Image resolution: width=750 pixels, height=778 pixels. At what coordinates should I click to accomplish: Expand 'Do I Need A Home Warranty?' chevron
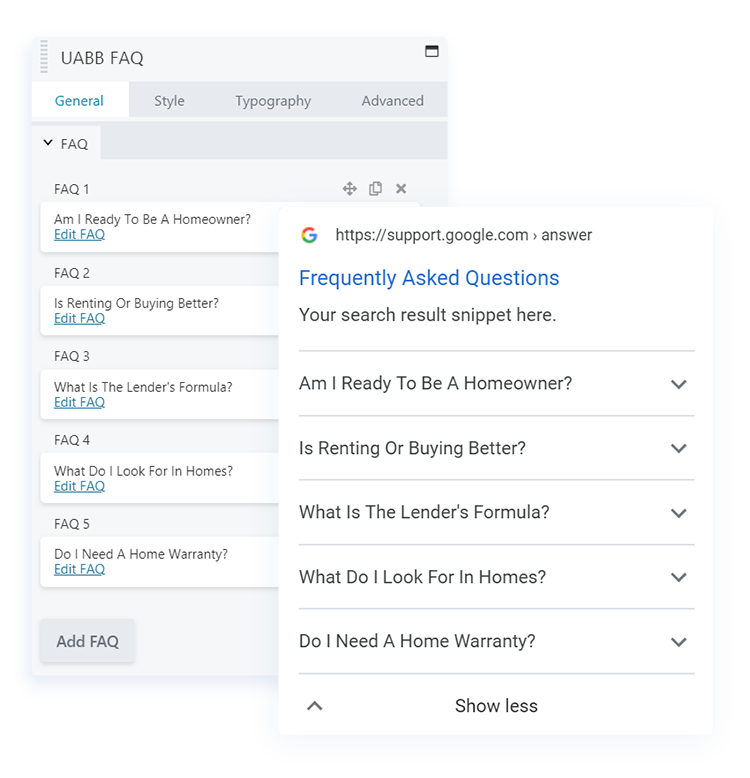tap(679, 642)
